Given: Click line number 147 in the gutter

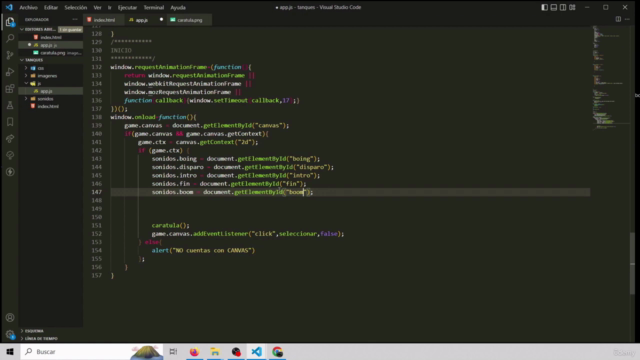Looking at the screenshot, I should tap(97, 192).
